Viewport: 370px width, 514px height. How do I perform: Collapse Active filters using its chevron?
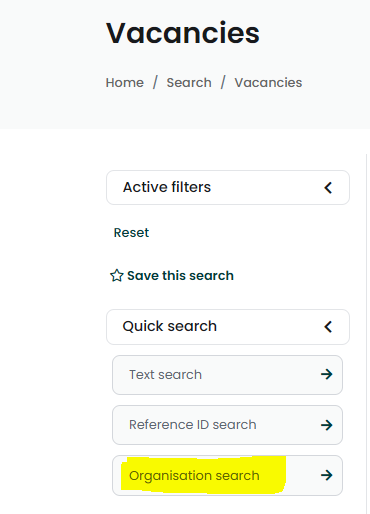[328, 188]
